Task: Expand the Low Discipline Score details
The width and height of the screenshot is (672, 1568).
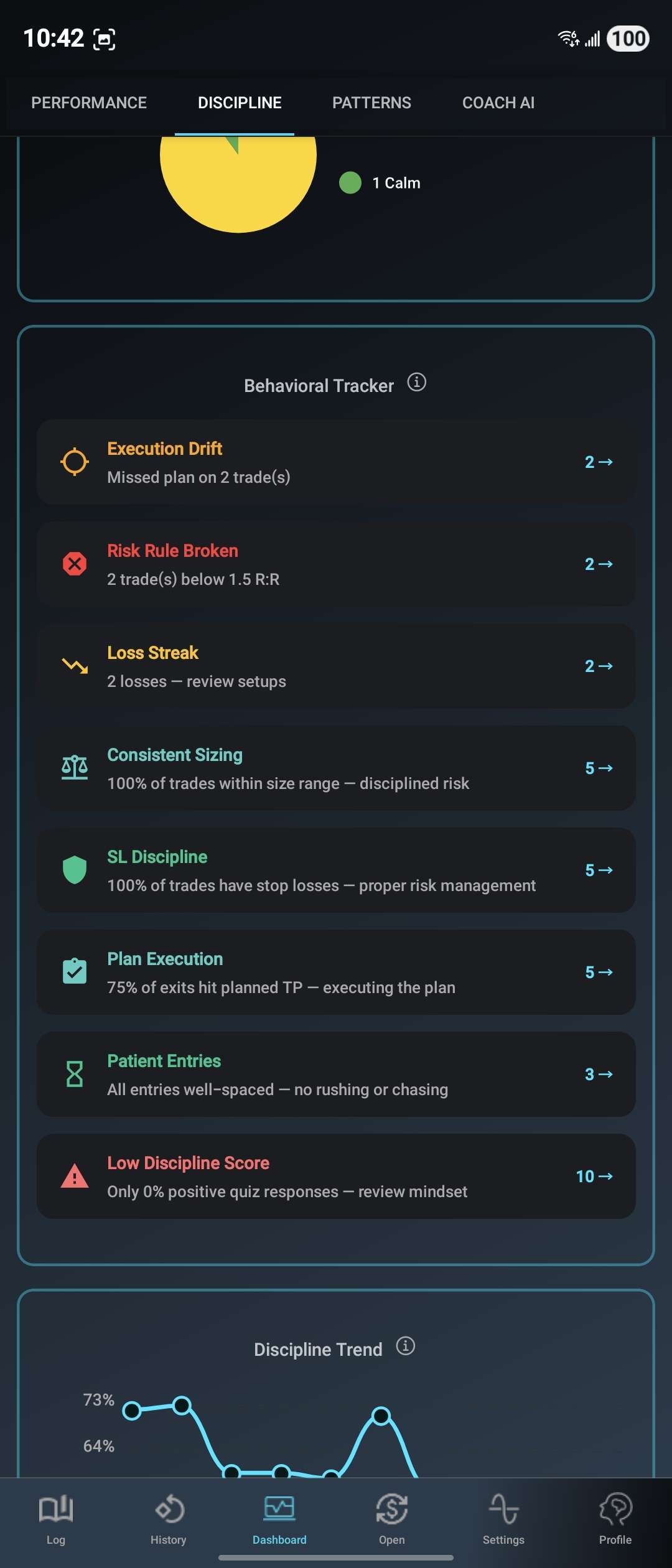Action: (x=594, y=1176)
